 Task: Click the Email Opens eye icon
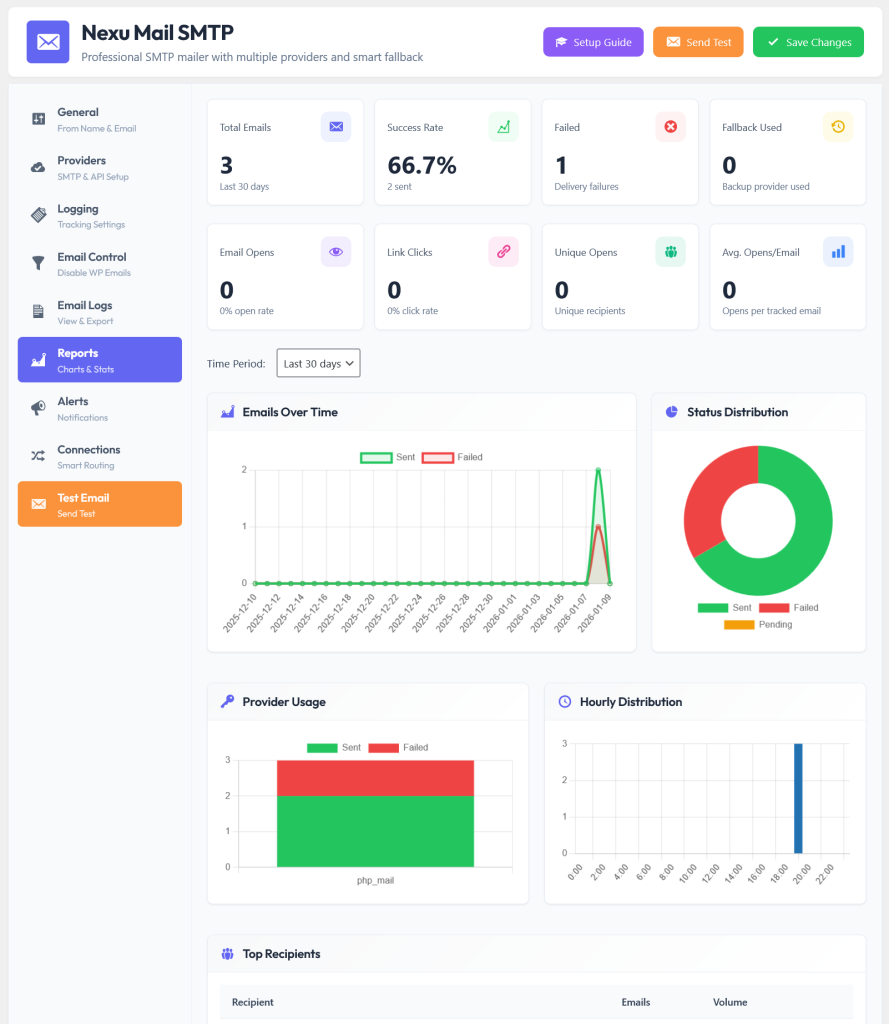[336, 251]
